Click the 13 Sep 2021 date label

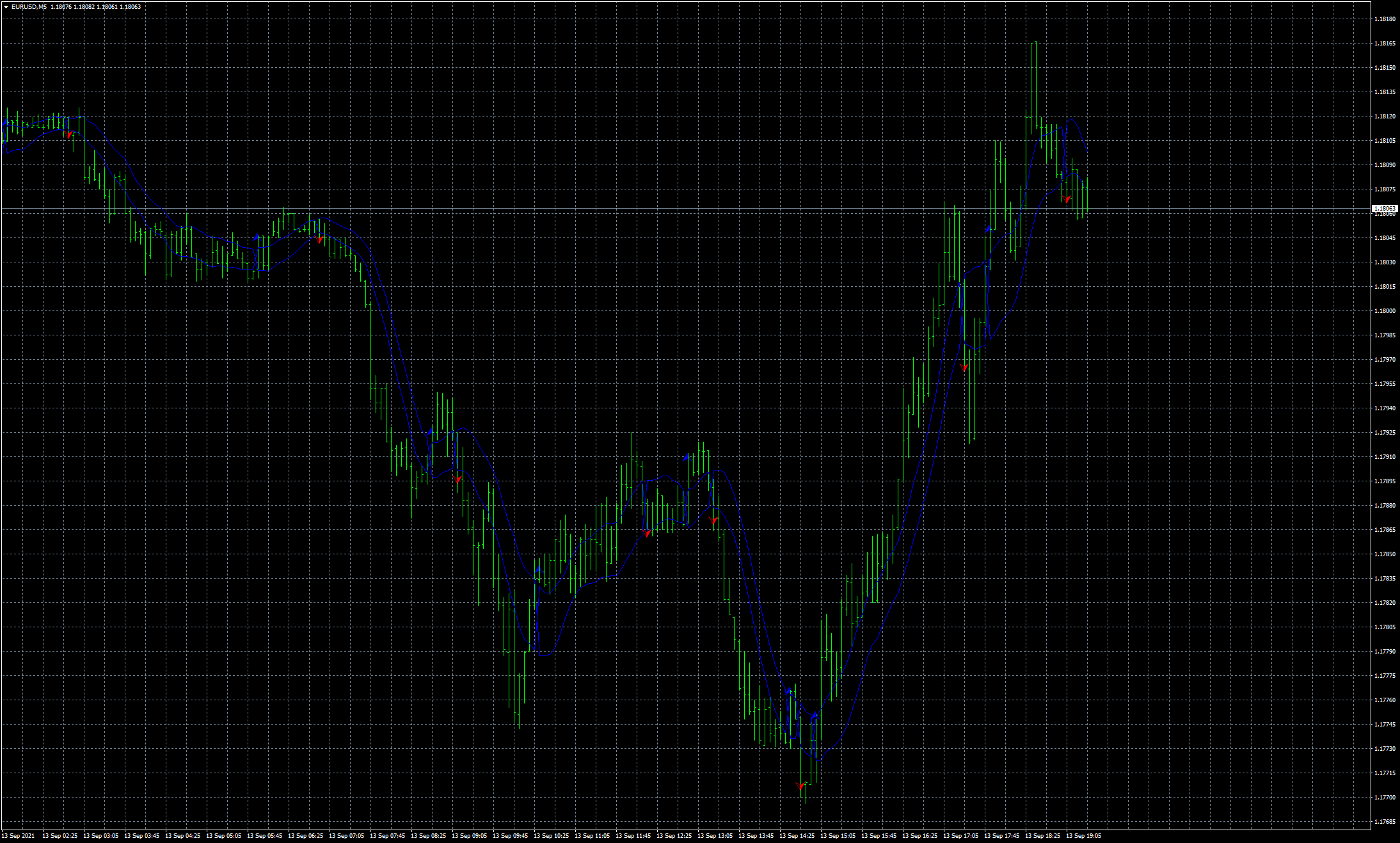pyautogui.click(x=18, y=836)
